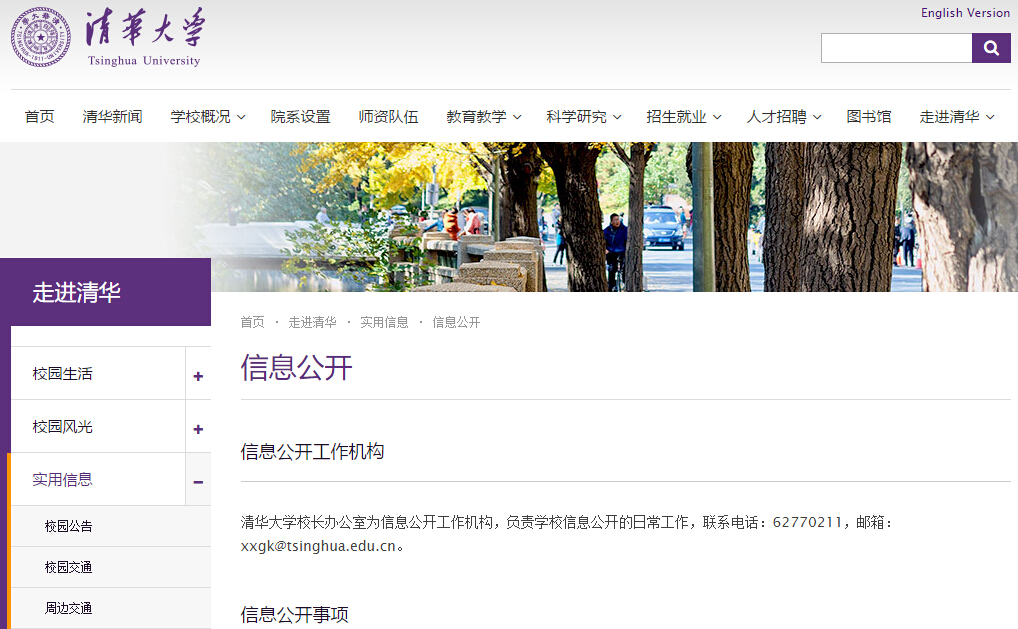Open the 首页 navigation item
Image resolution: width=1018 pixels, height=629 pixels.
tap(40, 117)
